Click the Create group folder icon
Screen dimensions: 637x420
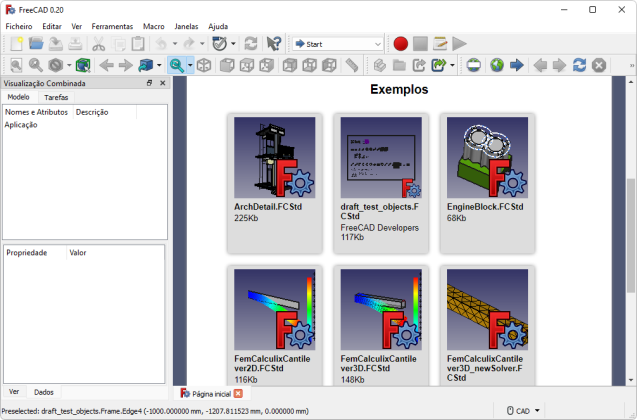pos(399,65)
